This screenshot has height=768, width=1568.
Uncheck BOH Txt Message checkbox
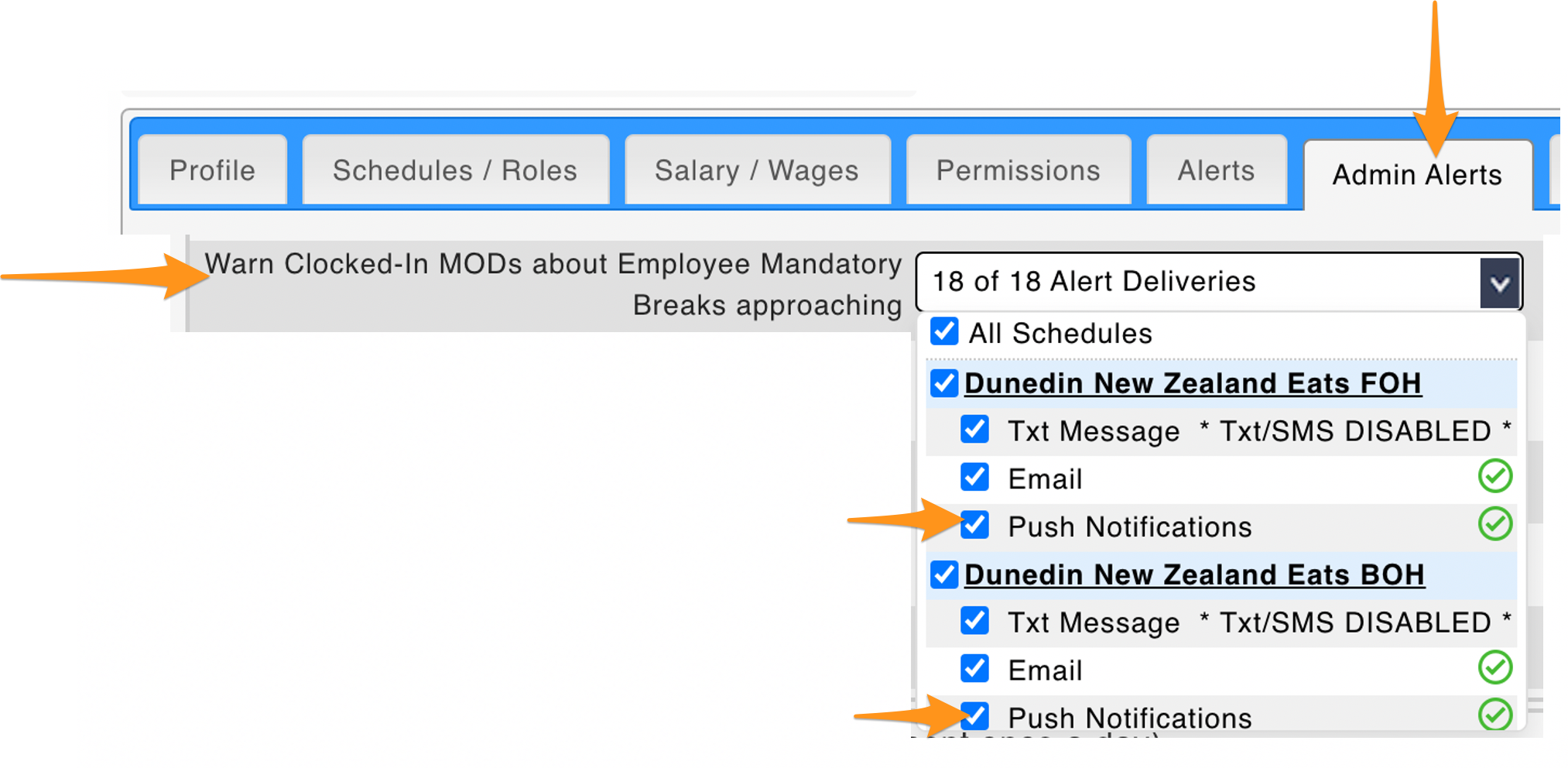pyautogui.click(x=974, y=621)
